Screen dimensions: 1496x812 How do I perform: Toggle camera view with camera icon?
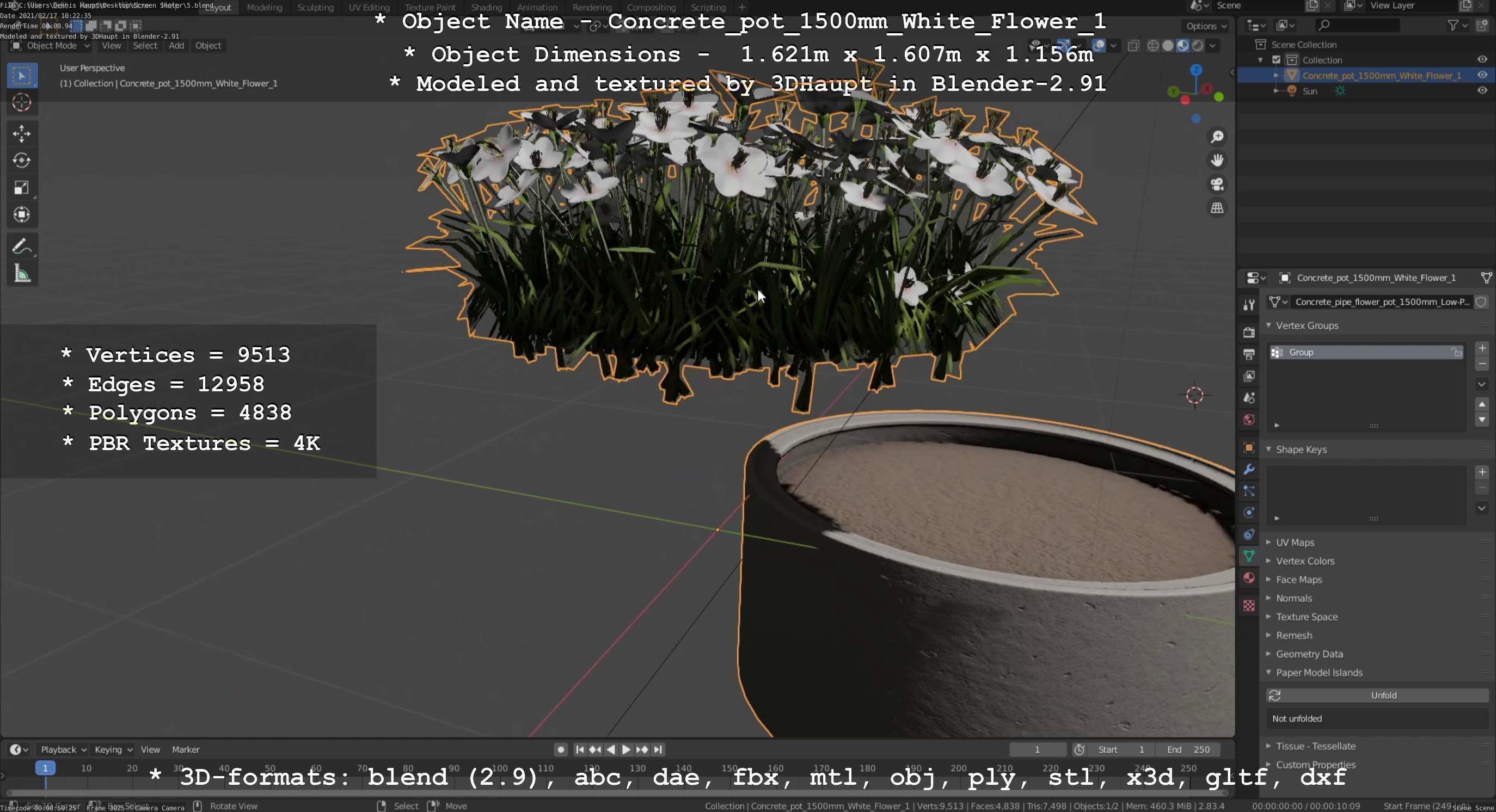pyautogui.click(x=1217, y=184)
